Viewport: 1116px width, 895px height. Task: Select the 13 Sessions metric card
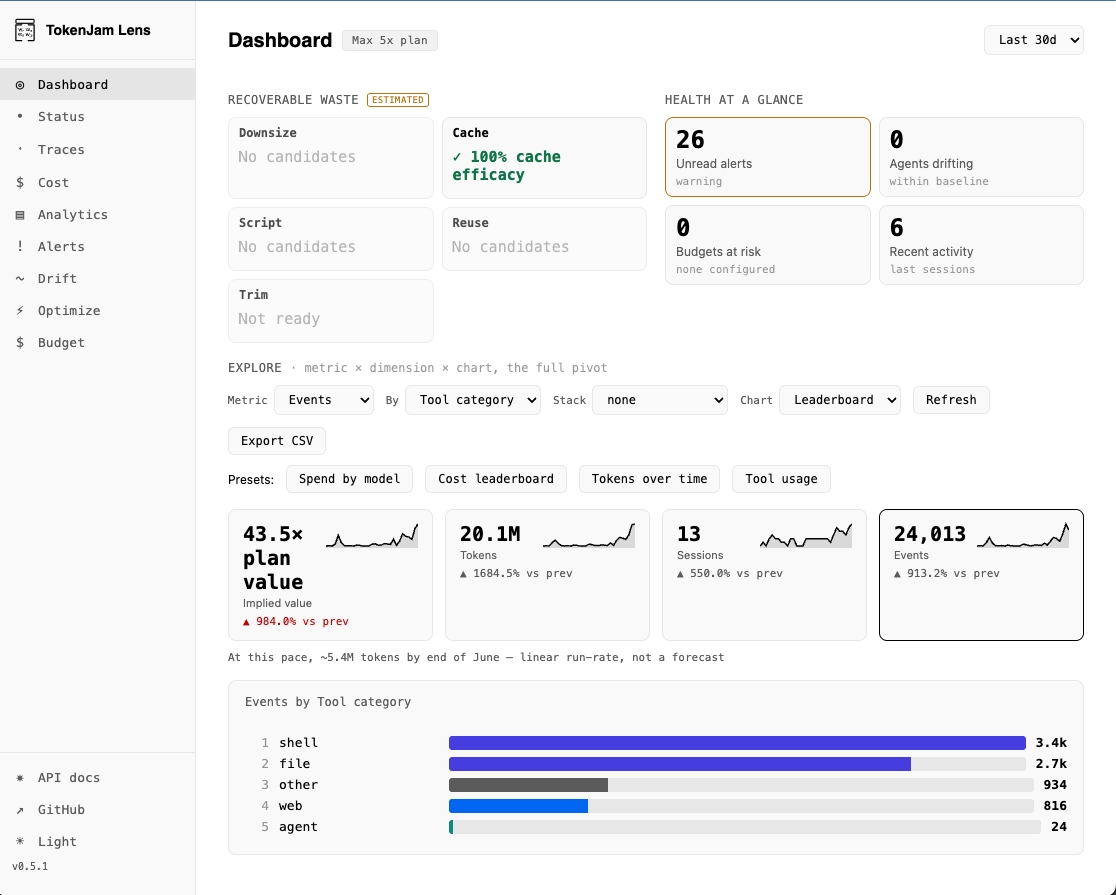pos(764,575)
